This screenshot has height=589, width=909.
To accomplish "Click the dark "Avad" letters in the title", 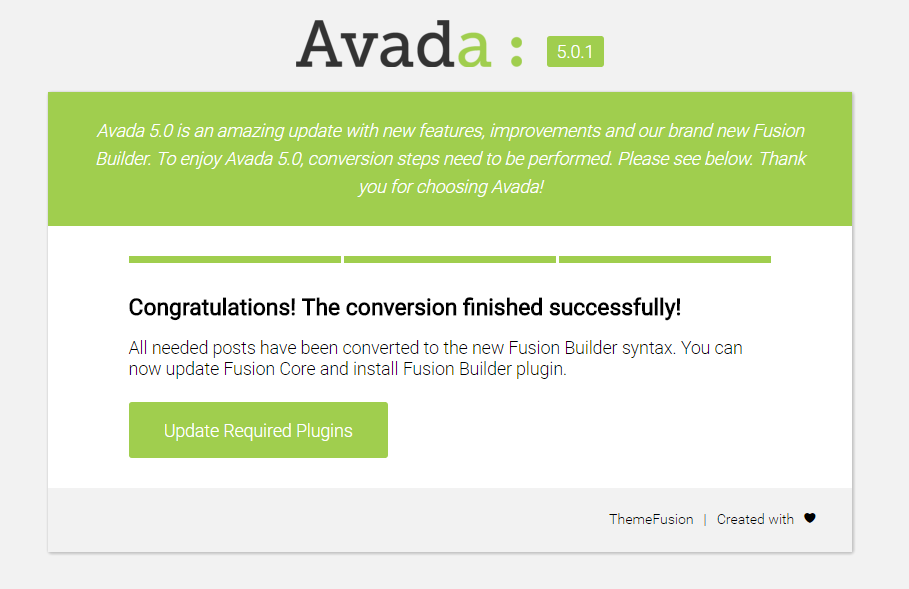I will (375, 45).
